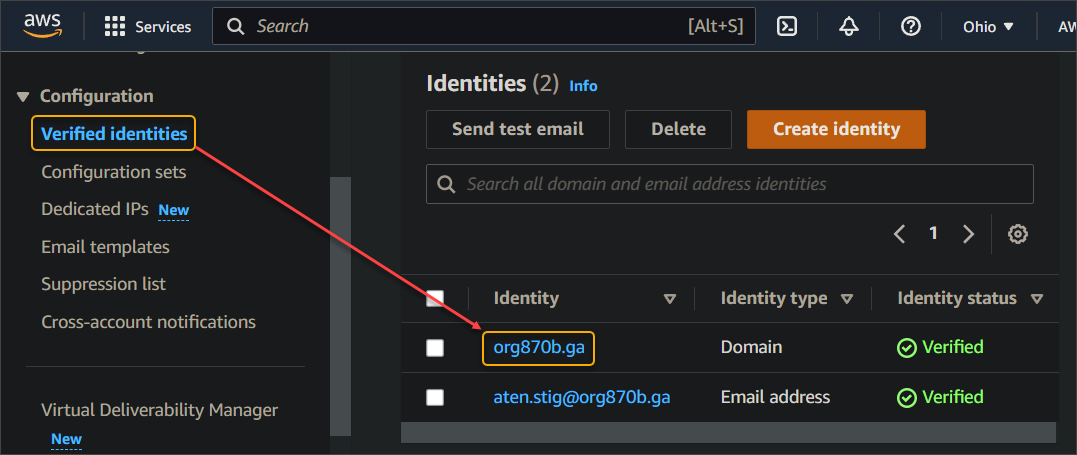Sort by the Identity column

click(670, 299)
